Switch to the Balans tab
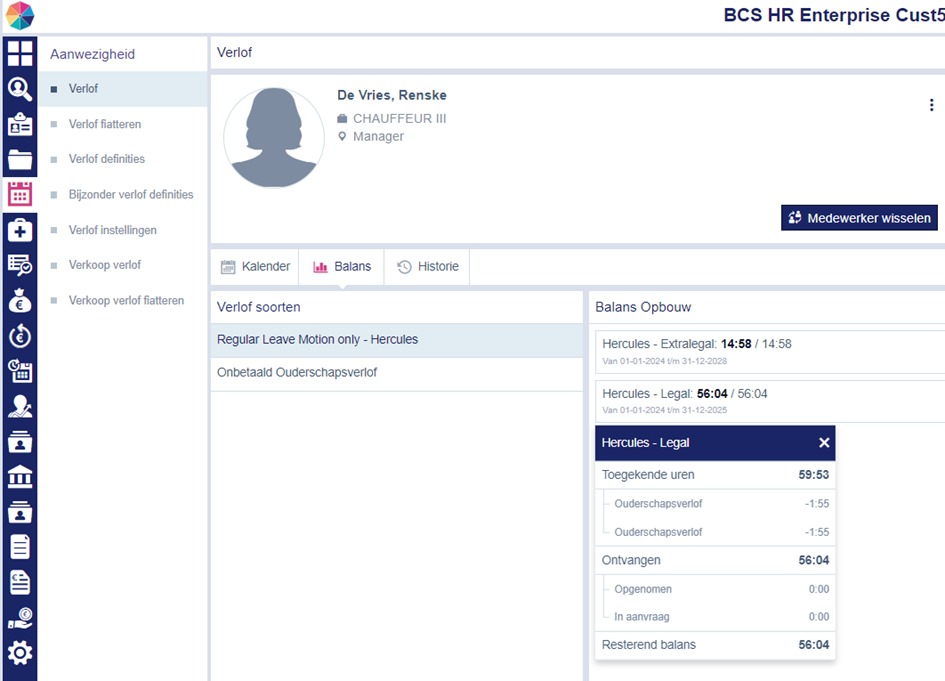945x681 pixels. pos(342,266)
